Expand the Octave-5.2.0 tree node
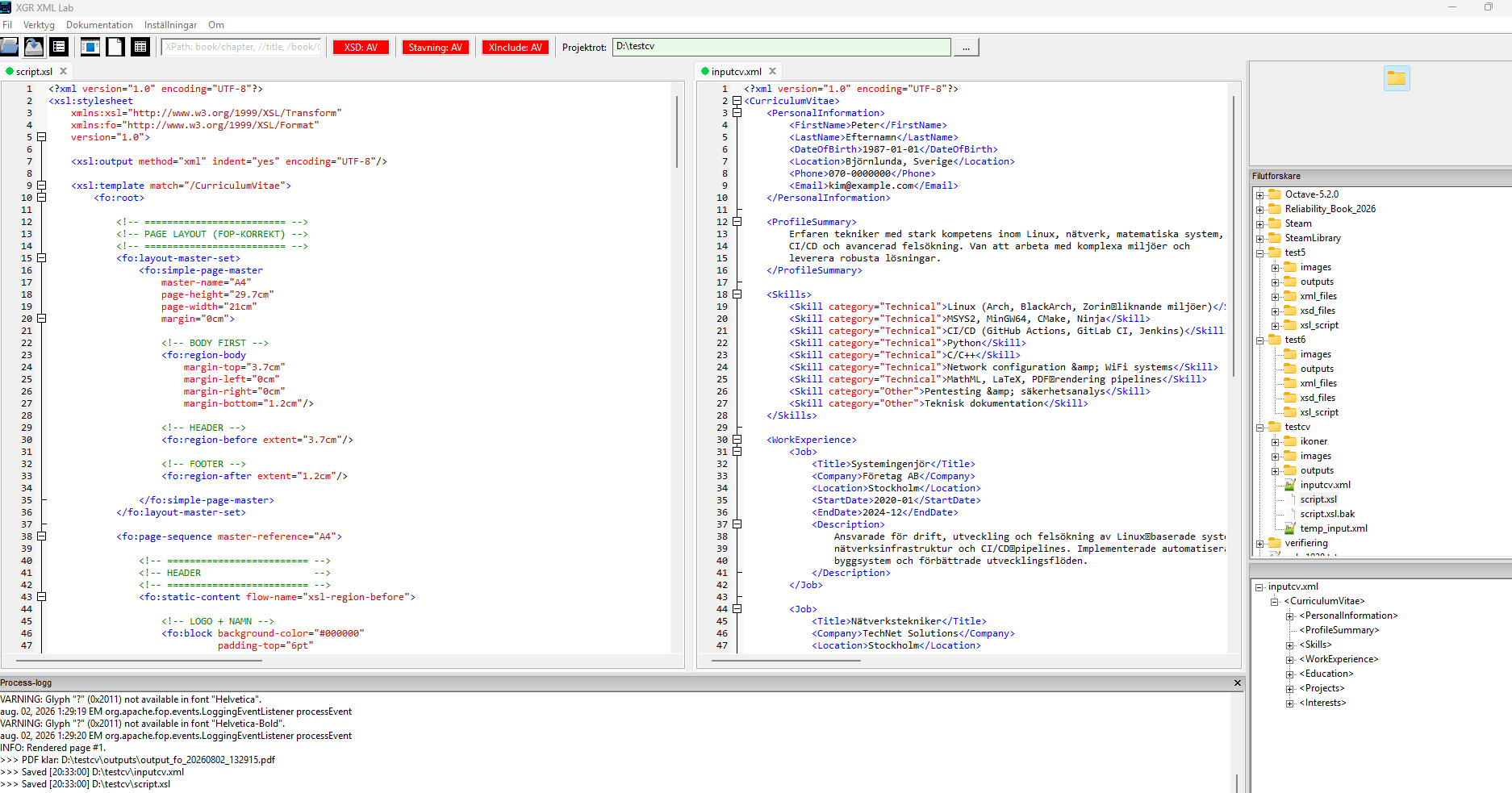The height and width of the screenshot is (793, 1512). [1259, 195]
